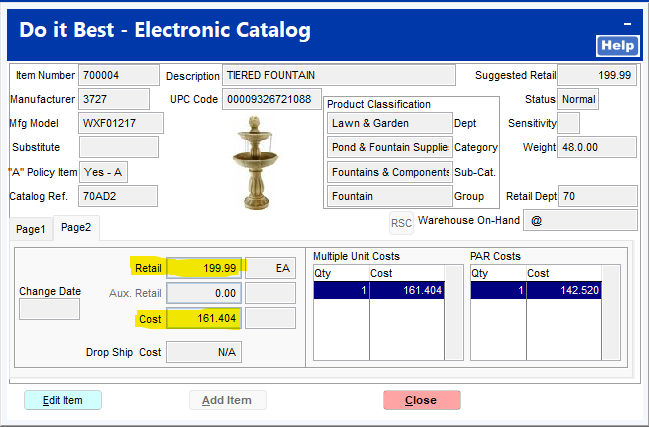The image size is (649, 427).
Task: Minimize the catalog window using the dash
Action: click(x=627, y=24)
